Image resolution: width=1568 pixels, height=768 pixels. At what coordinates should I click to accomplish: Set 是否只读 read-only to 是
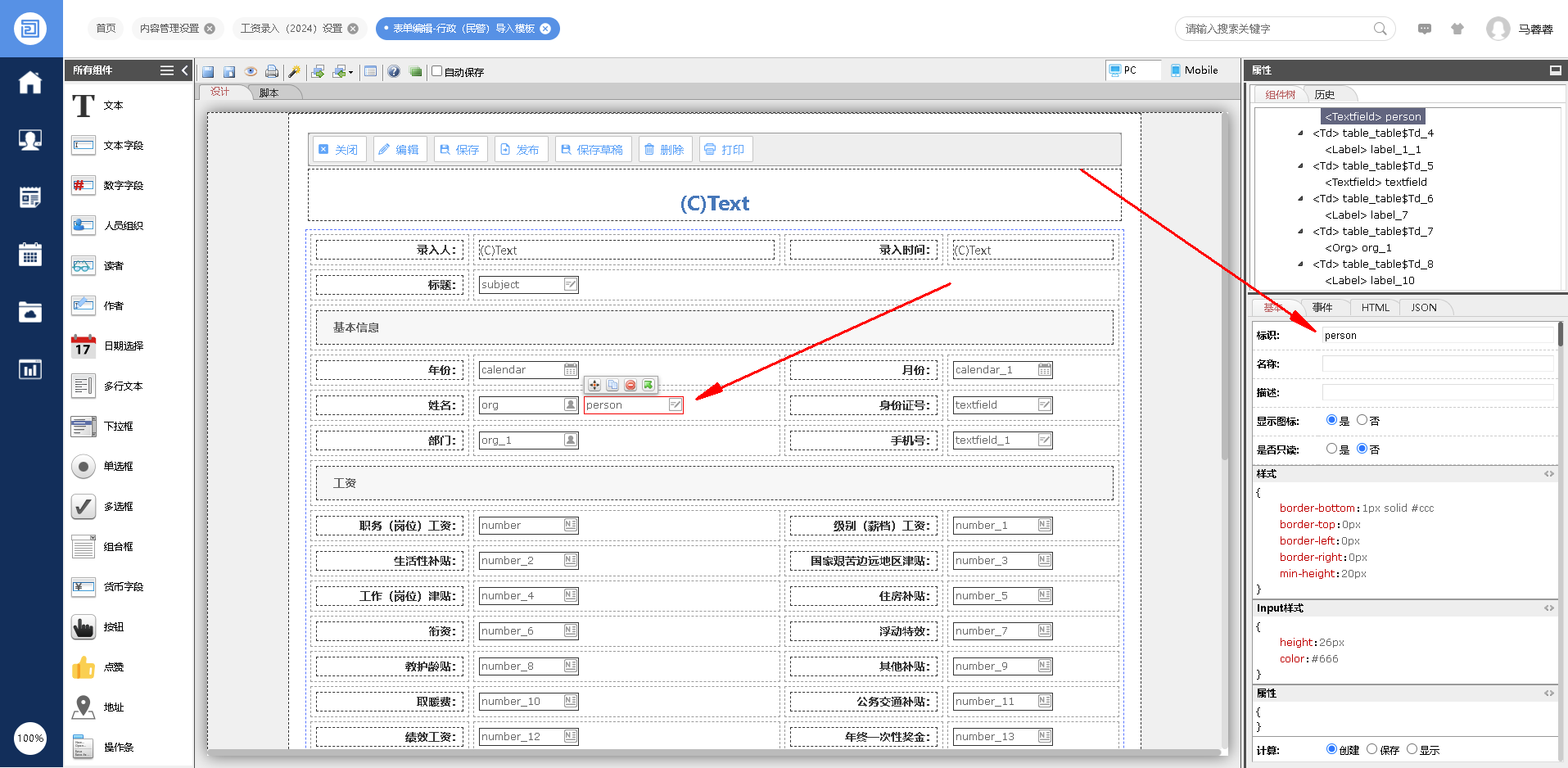pyautogui.click(x=1331, y=449)
